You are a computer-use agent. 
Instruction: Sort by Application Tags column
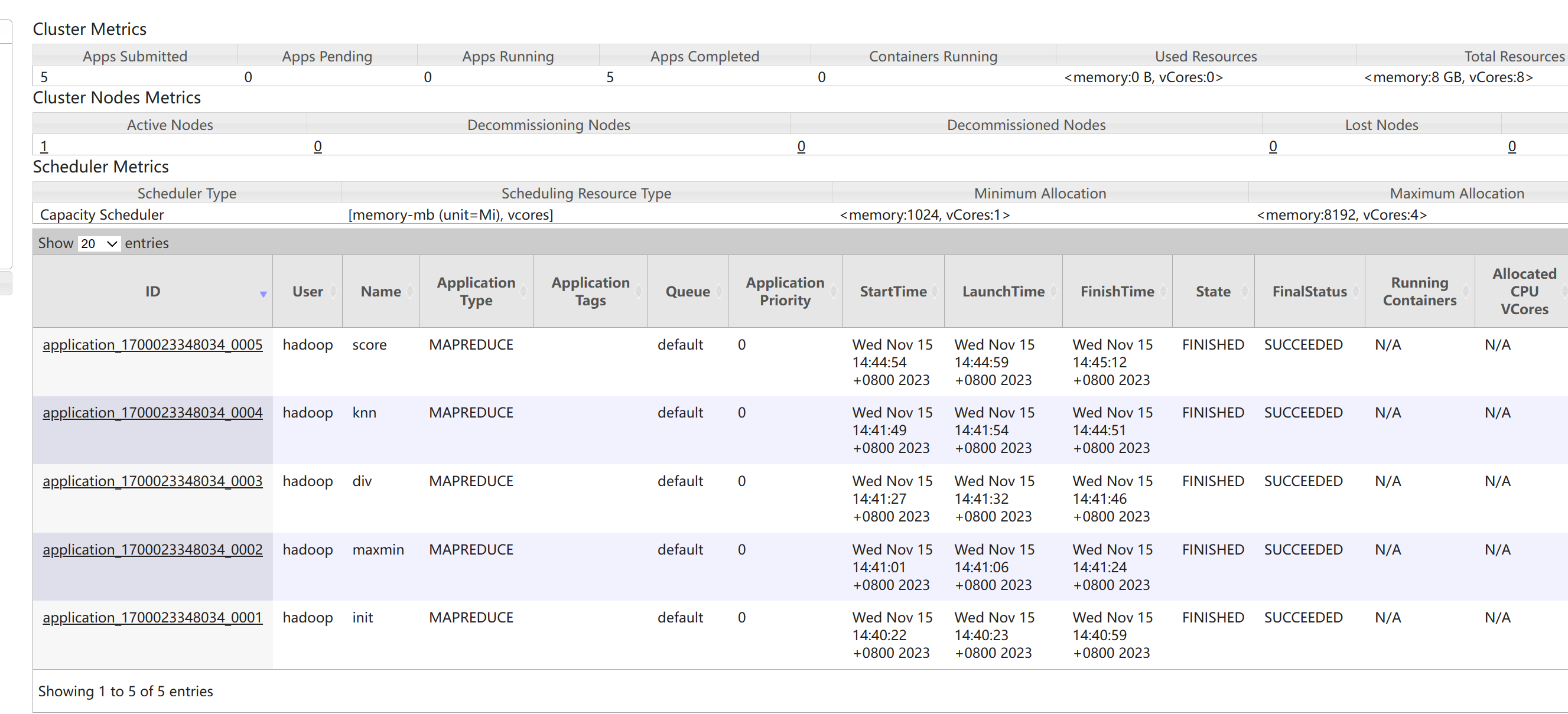590,292
